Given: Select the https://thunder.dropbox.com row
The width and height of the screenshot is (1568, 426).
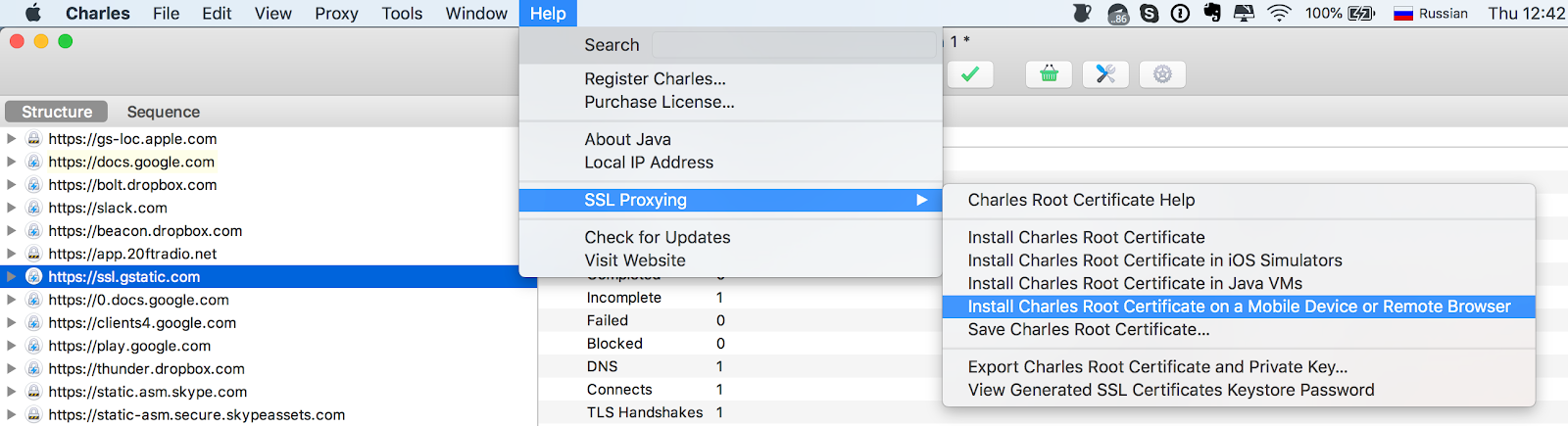Looking at the screenshot, I should coord(269,369).
